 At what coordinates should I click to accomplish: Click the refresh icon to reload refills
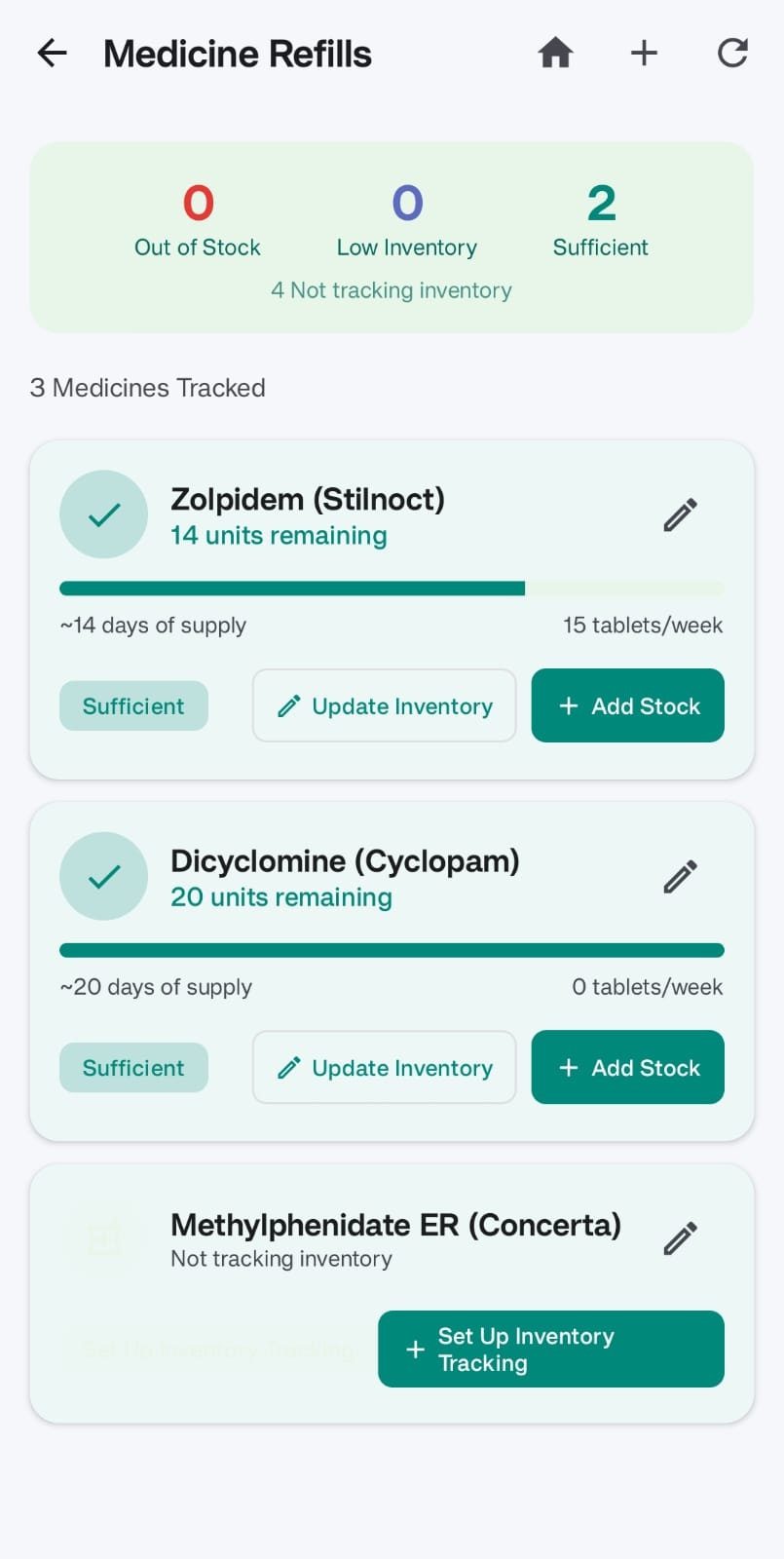(731, 54)
